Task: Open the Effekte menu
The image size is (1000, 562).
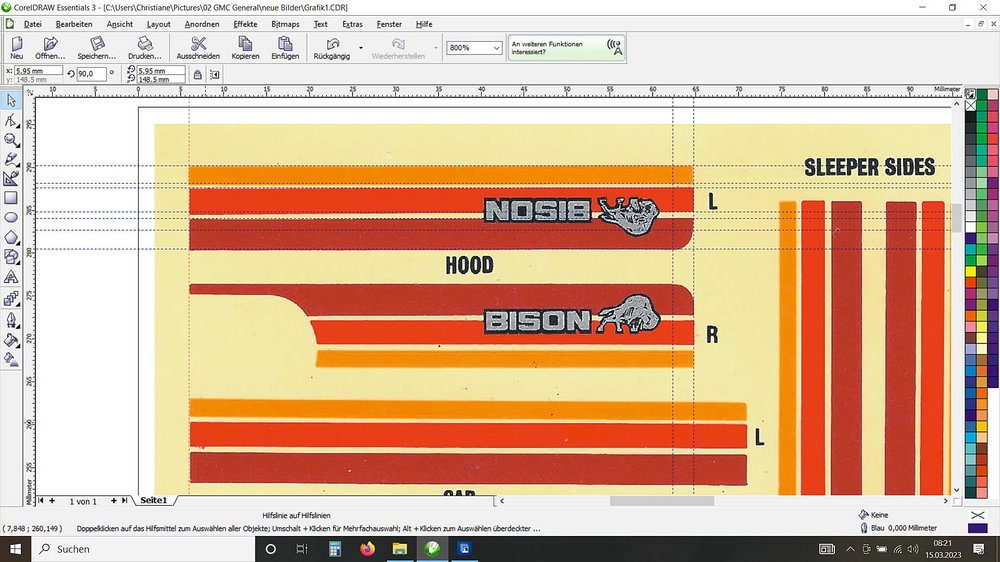Action: (246, 24)
